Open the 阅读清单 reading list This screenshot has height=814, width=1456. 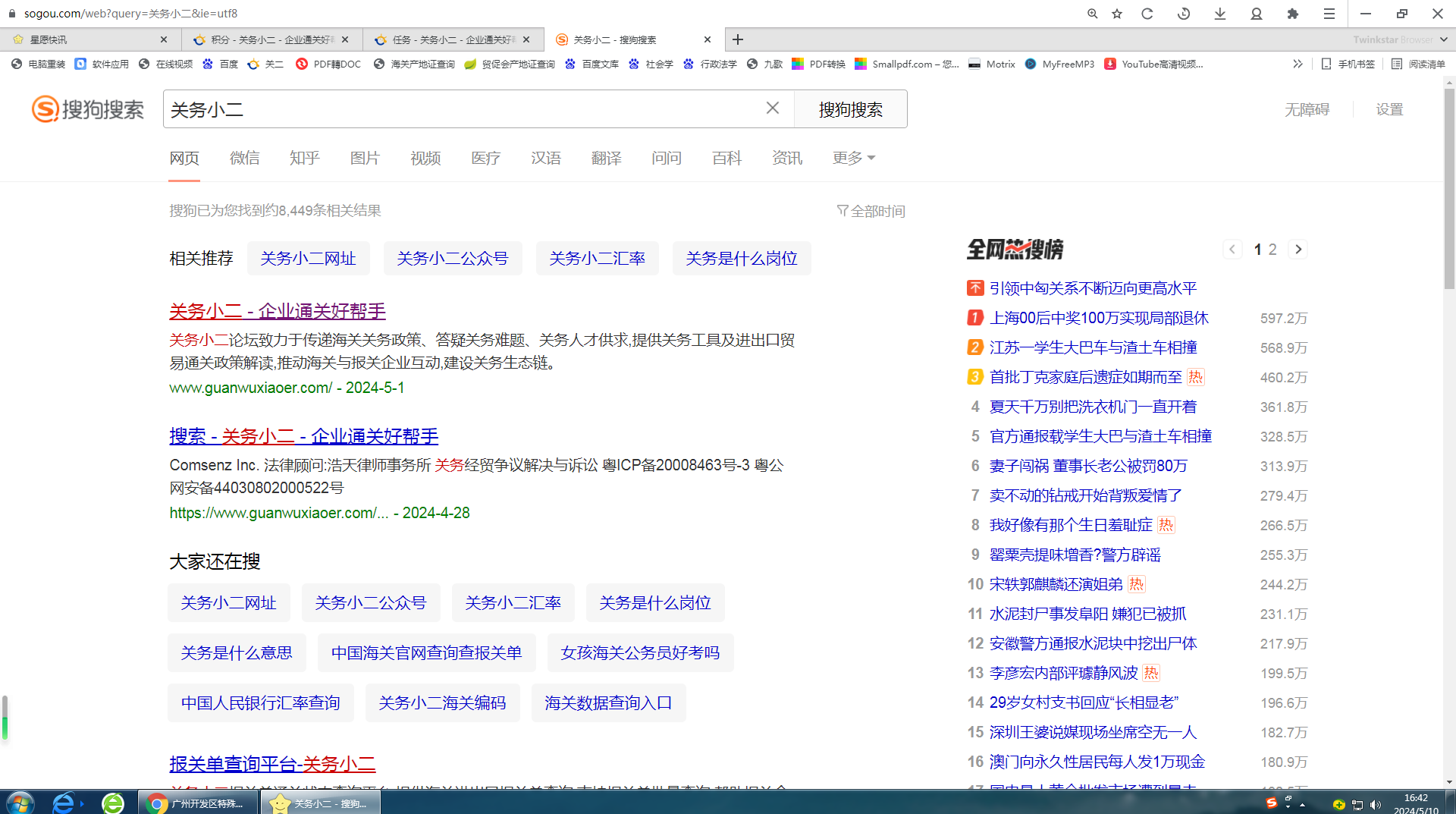(x=1418, y=64)
